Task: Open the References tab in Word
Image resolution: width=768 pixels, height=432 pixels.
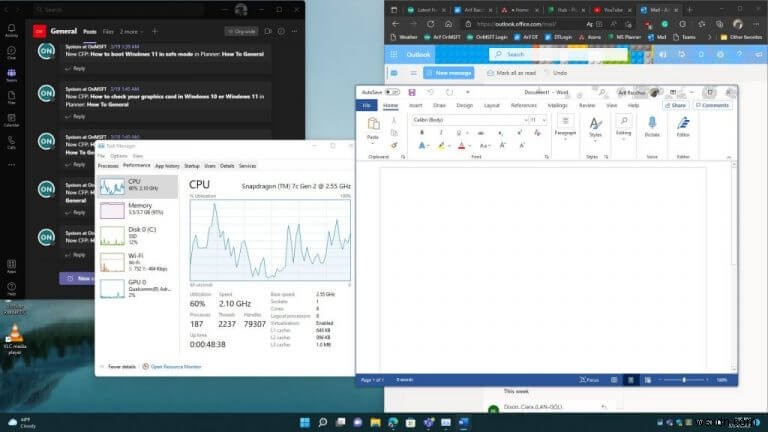Action: pos(524,105)
